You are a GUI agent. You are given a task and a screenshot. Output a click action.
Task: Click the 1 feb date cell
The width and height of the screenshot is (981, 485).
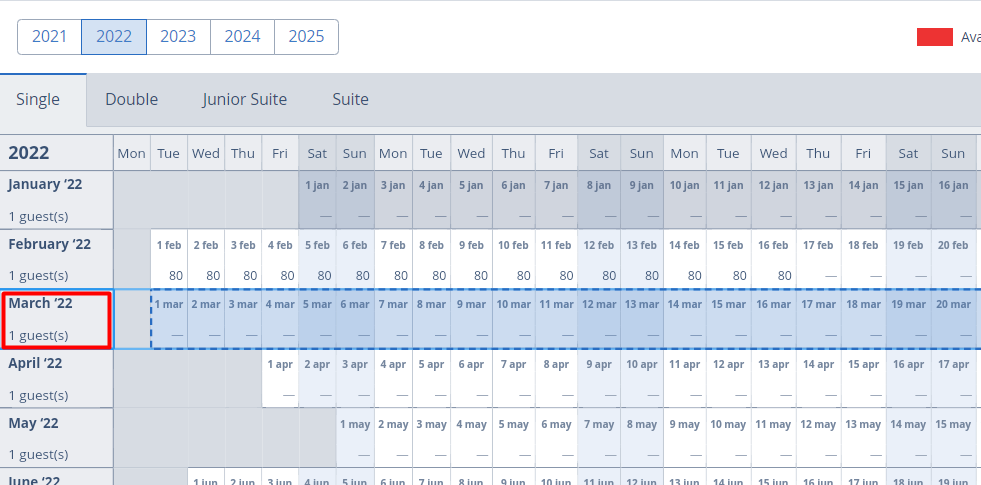[169, 259]
